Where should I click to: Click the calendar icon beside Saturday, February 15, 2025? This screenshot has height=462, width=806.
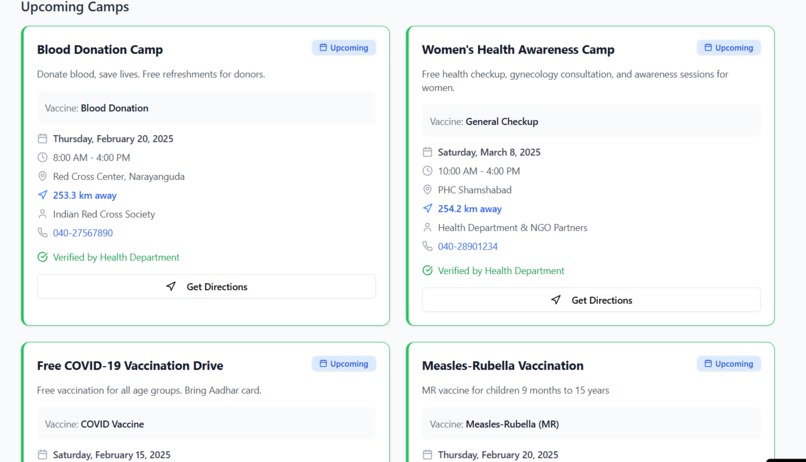click(42, 455)
